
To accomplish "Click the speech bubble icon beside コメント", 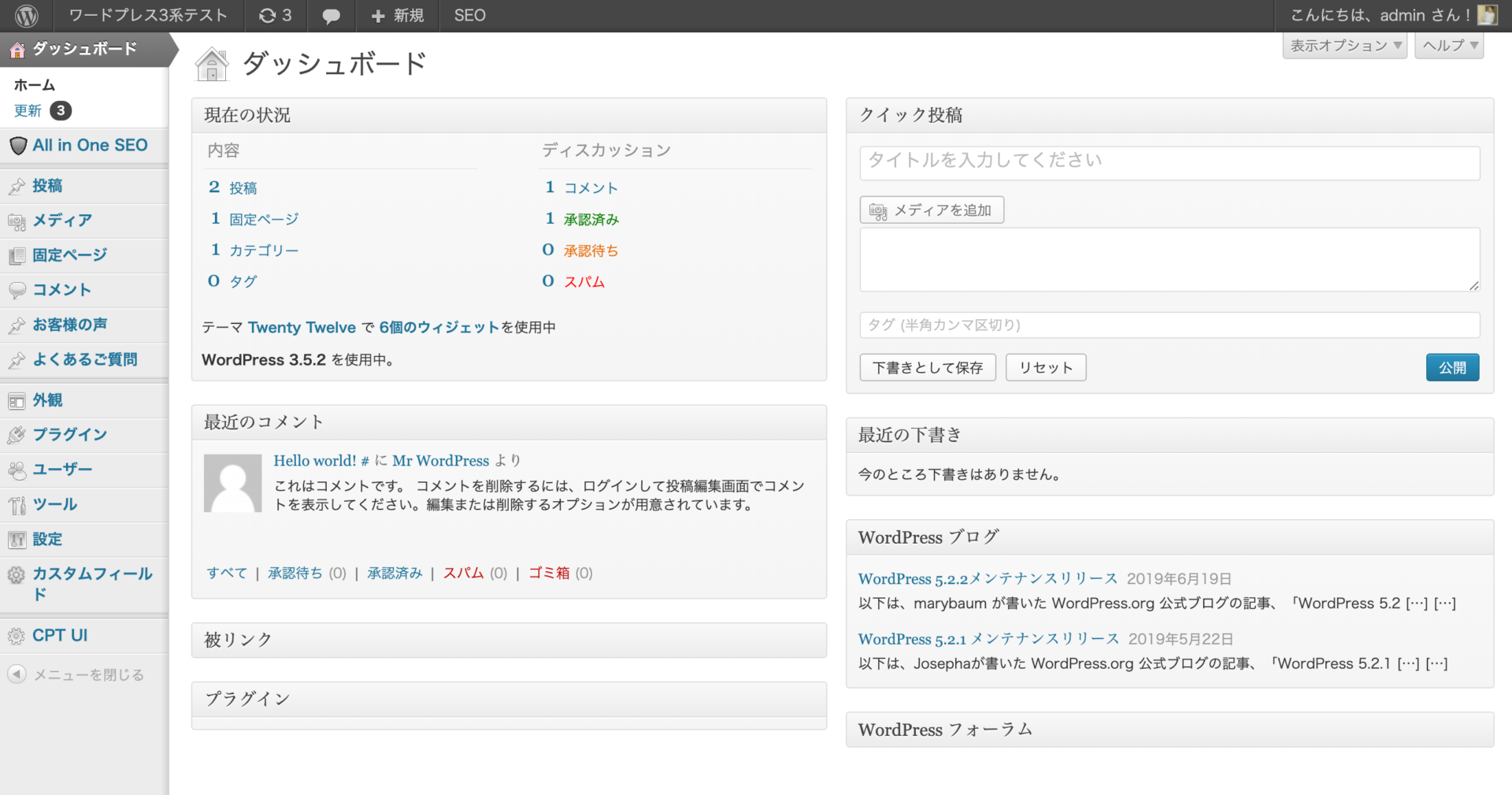I will [x=17, y=291].
